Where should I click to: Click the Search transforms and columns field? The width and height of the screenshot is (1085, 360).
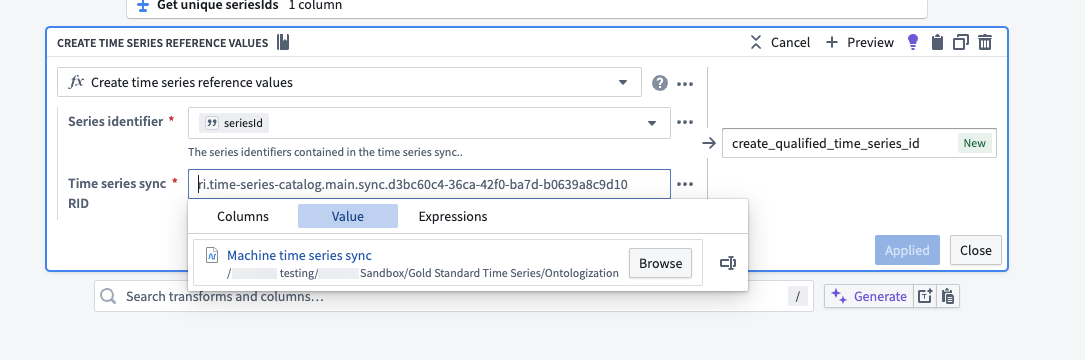[x=454, y=296]
